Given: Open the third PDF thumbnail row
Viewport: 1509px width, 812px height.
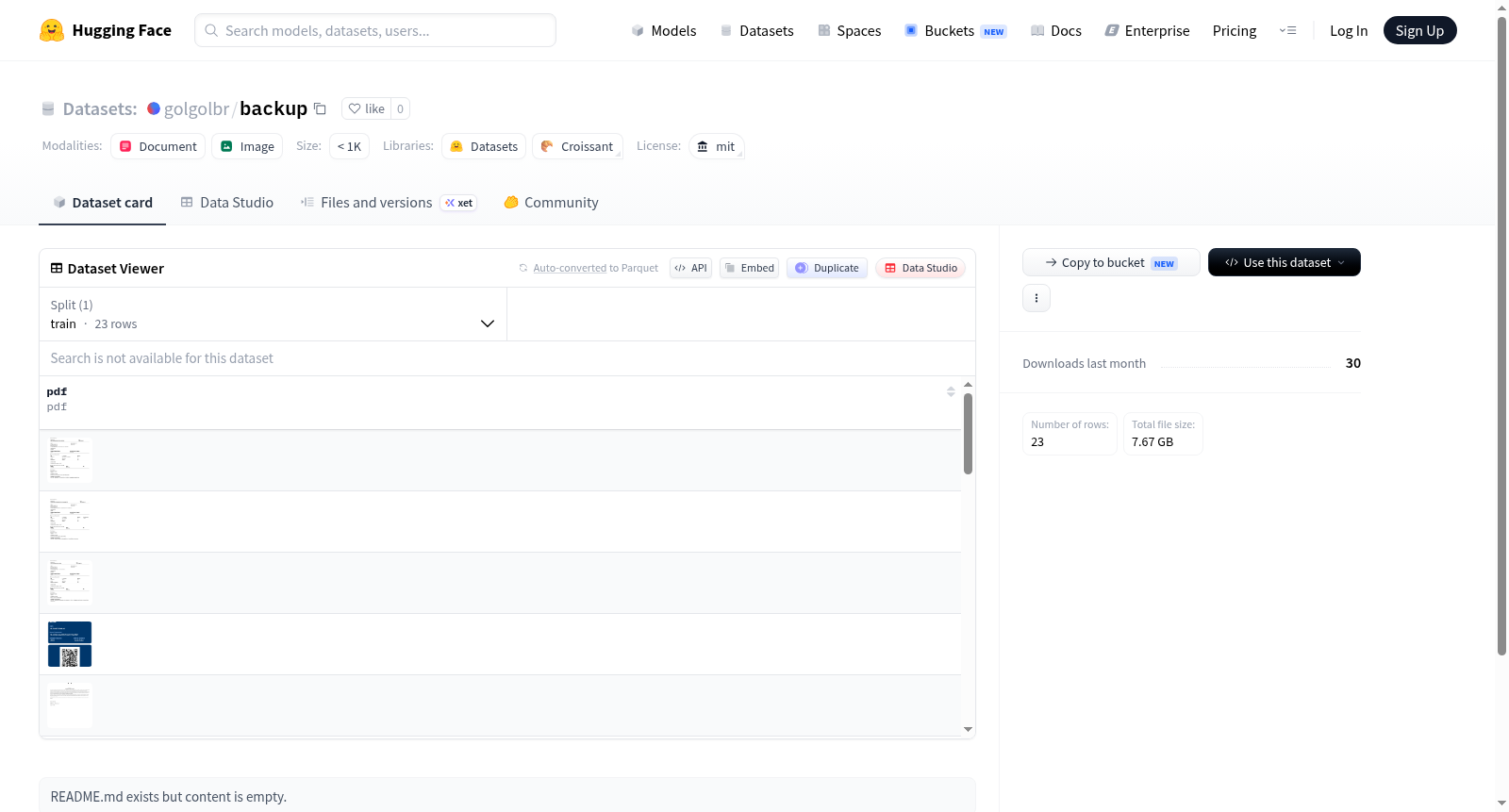Looking at the screenshot, I should [x=70, y=583].
